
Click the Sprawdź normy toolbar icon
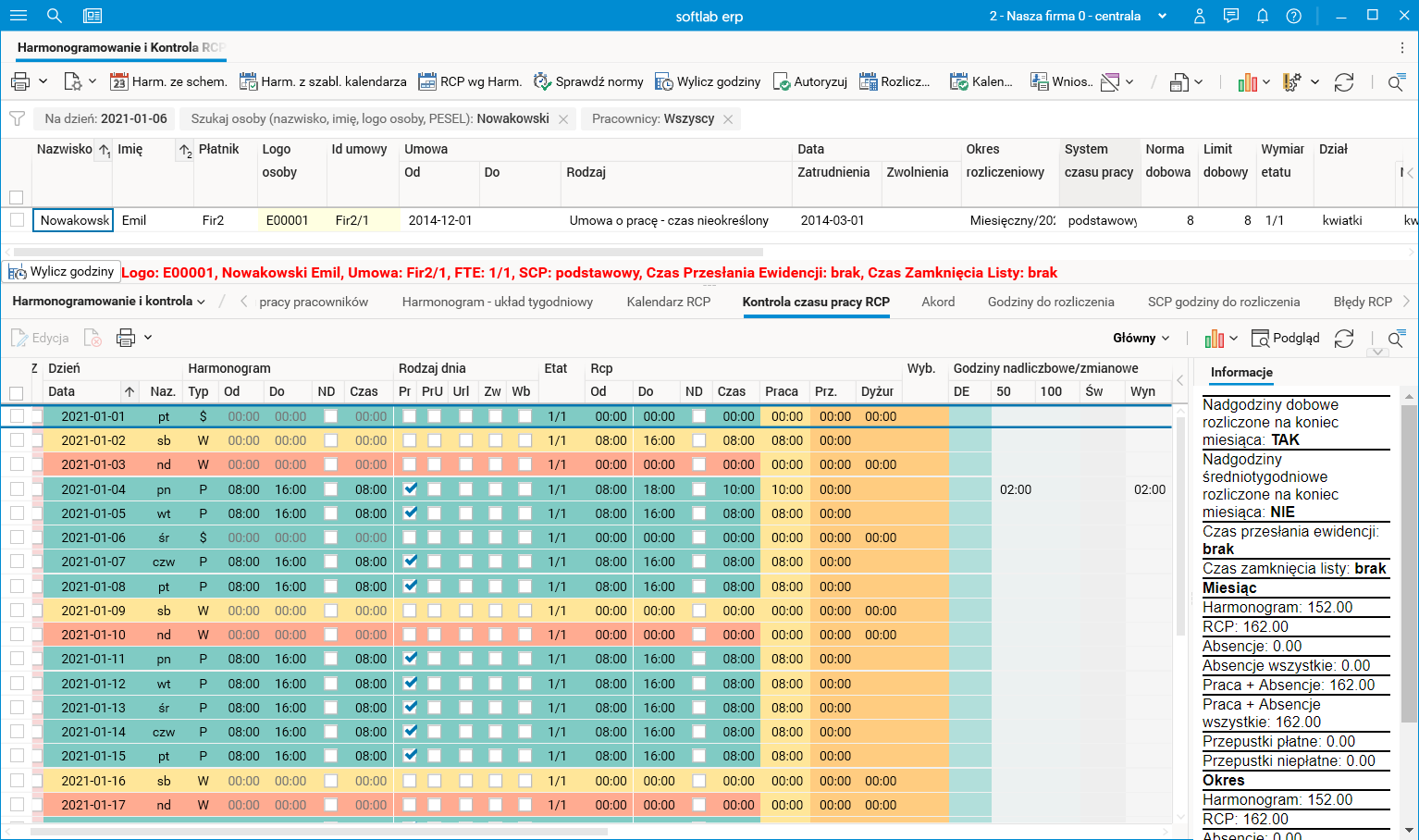[x=541, y=81]
